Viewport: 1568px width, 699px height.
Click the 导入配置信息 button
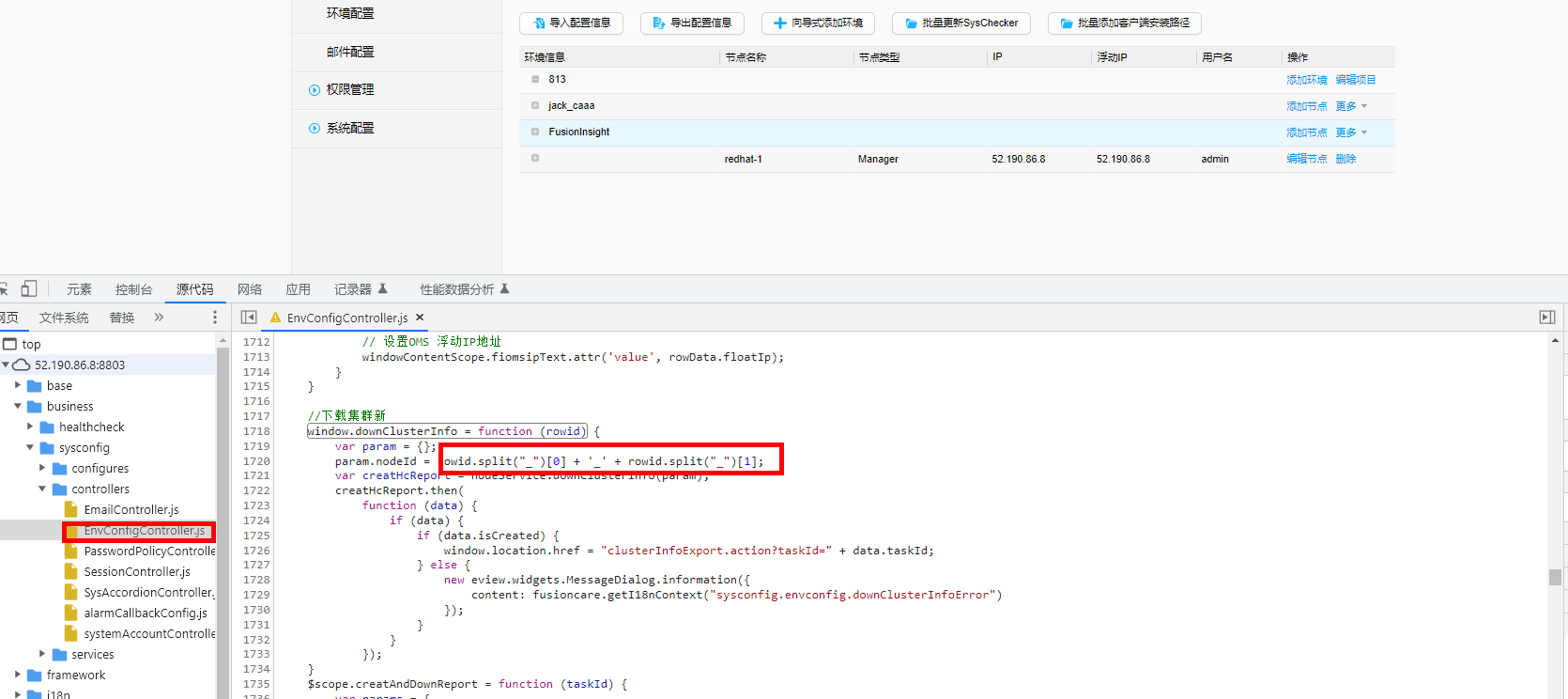point(571,23)
